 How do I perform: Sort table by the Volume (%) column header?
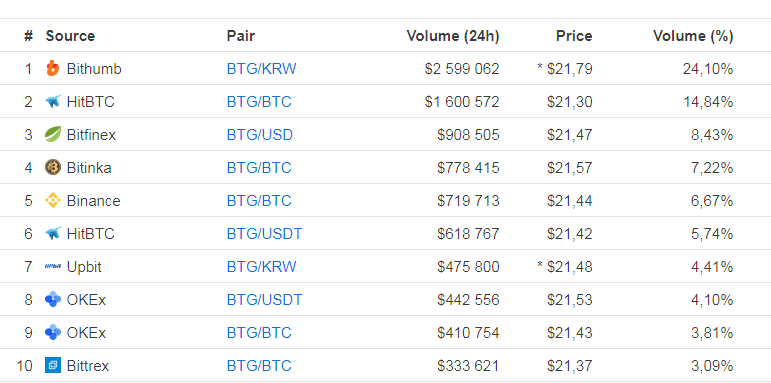point(693,36)
